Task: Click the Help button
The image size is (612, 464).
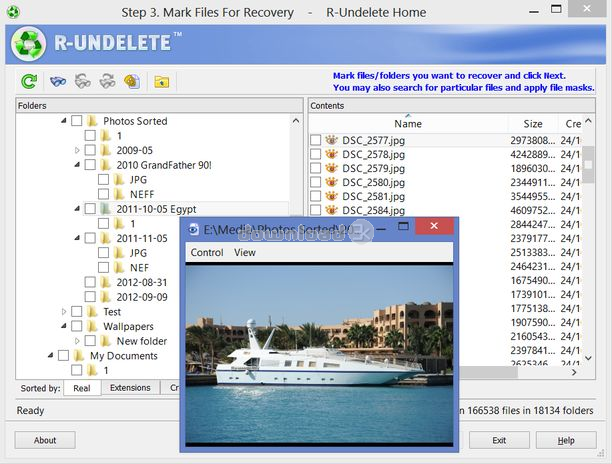Action: [566, 440]
